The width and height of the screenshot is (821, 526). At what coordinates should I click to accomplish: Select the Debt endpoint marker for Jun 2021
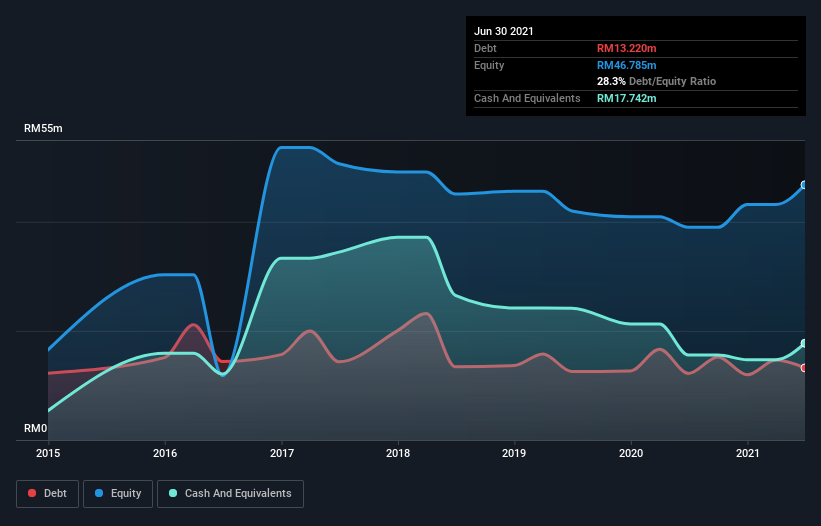pos(804,368)
